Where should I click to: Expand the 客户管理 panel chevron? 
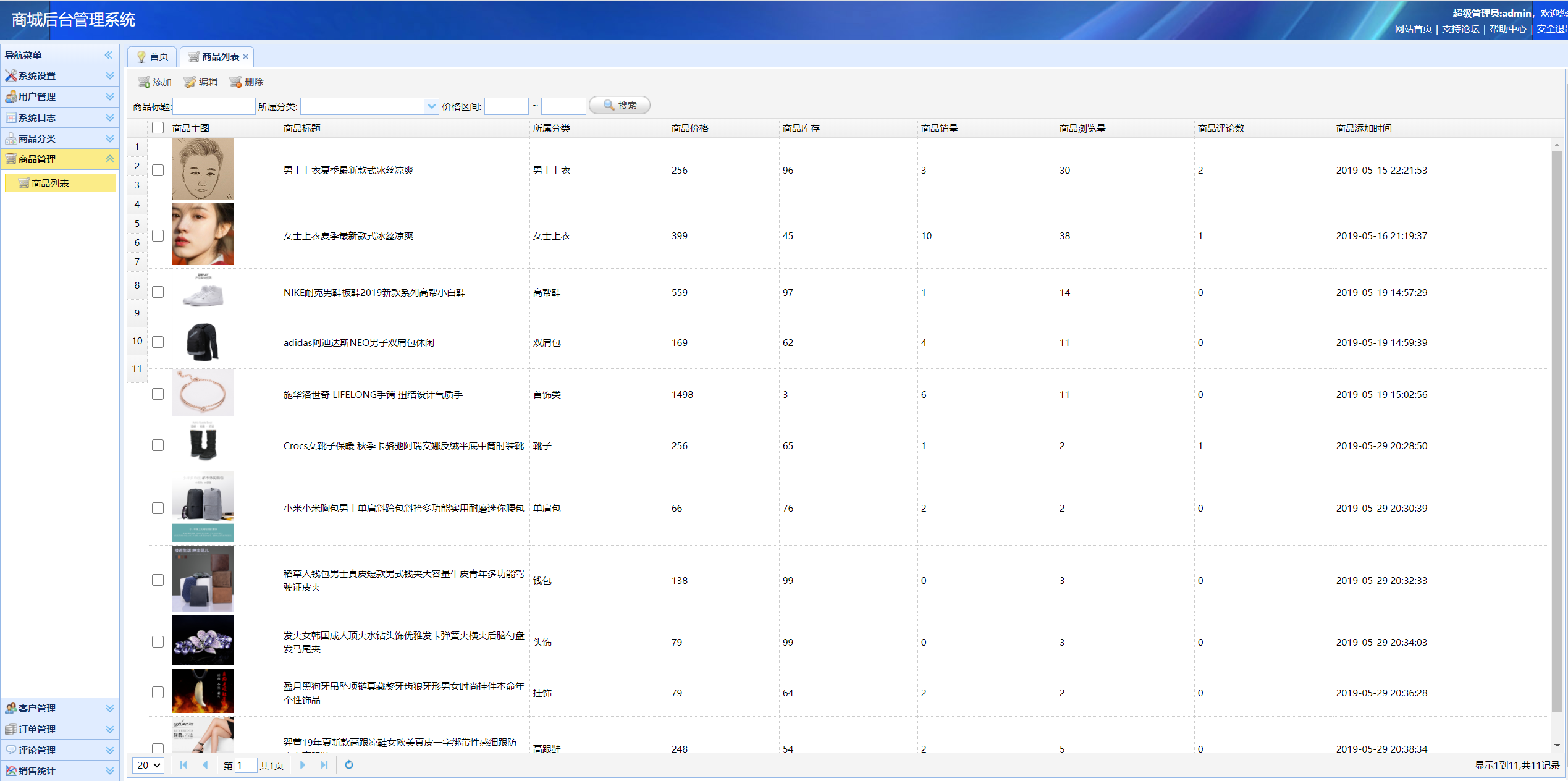pos(110,708)
